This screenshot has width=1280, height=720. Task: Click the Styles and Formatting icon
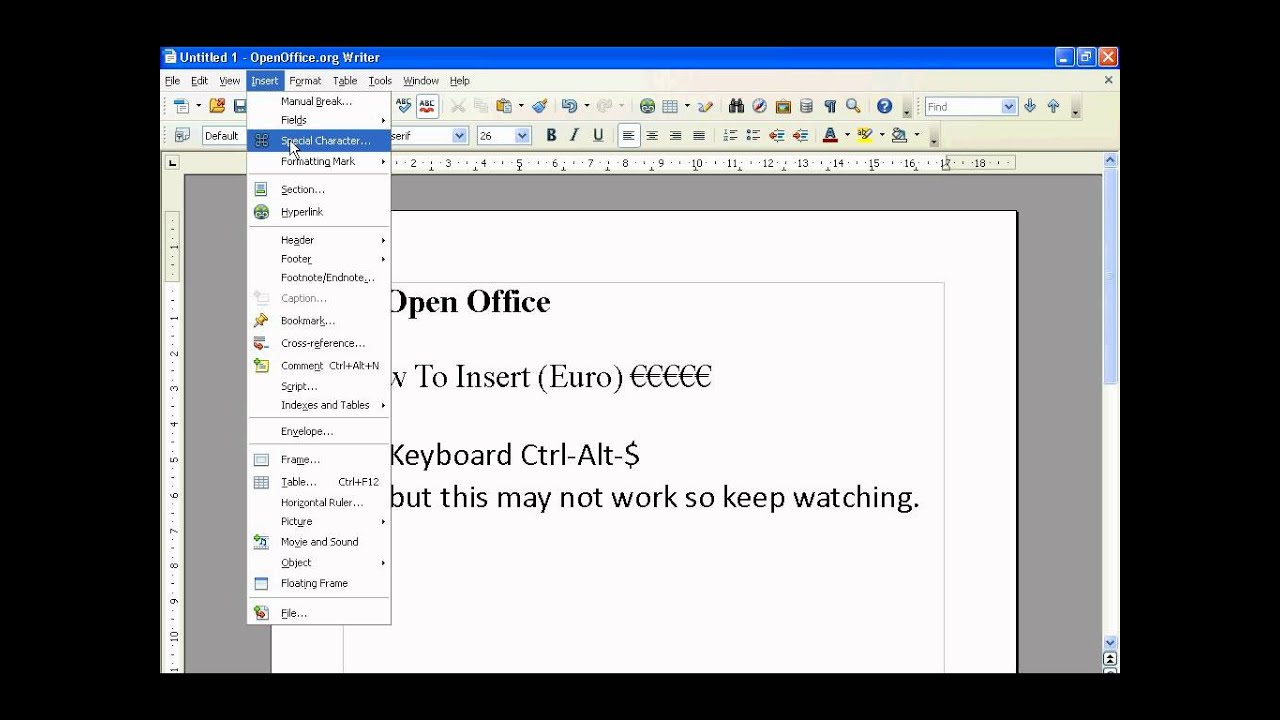tap(182, 135)
